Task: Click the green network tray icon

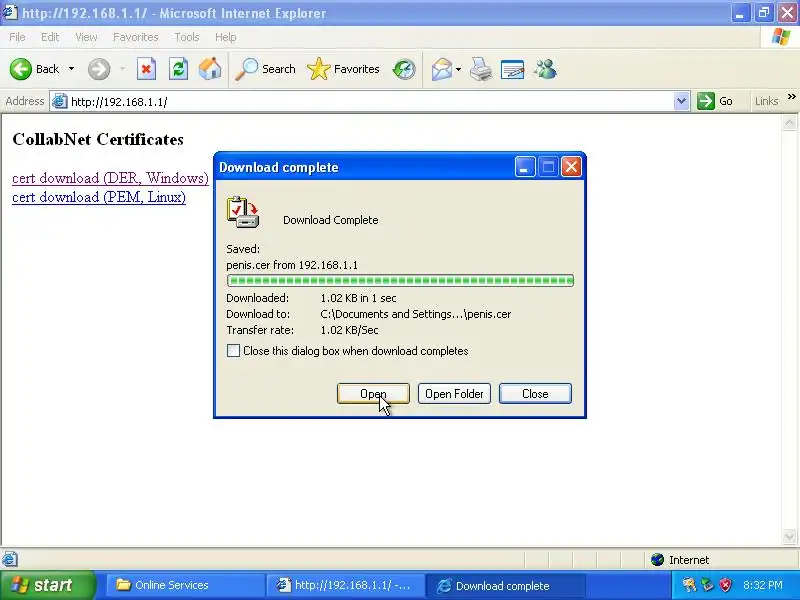Action: (707, 585)
